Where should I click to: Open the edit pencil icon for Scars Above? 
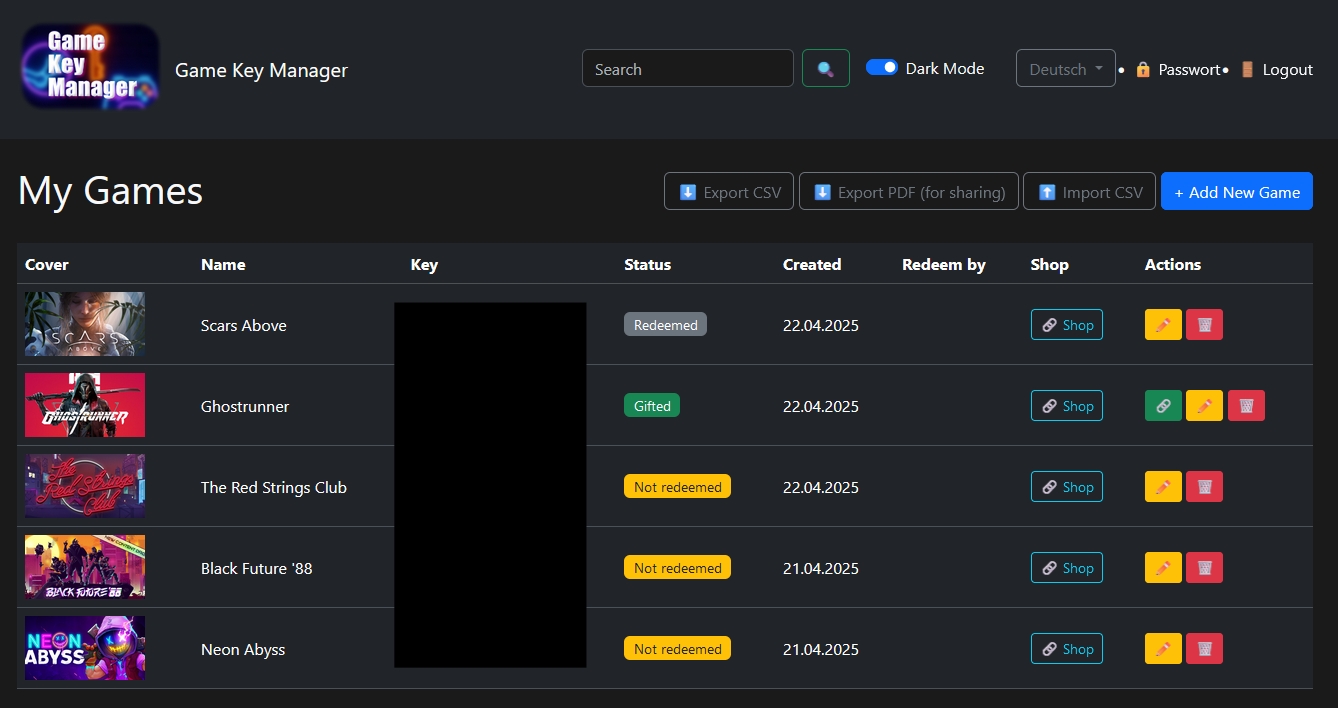pos(1162,324)
